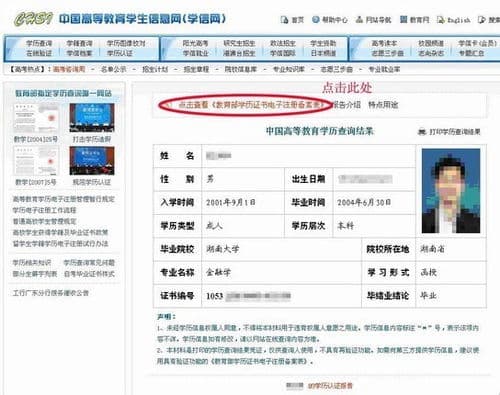Click 专业知识库 hot topic link
Screen dimensions: 500x395
[x=289, y=69]
